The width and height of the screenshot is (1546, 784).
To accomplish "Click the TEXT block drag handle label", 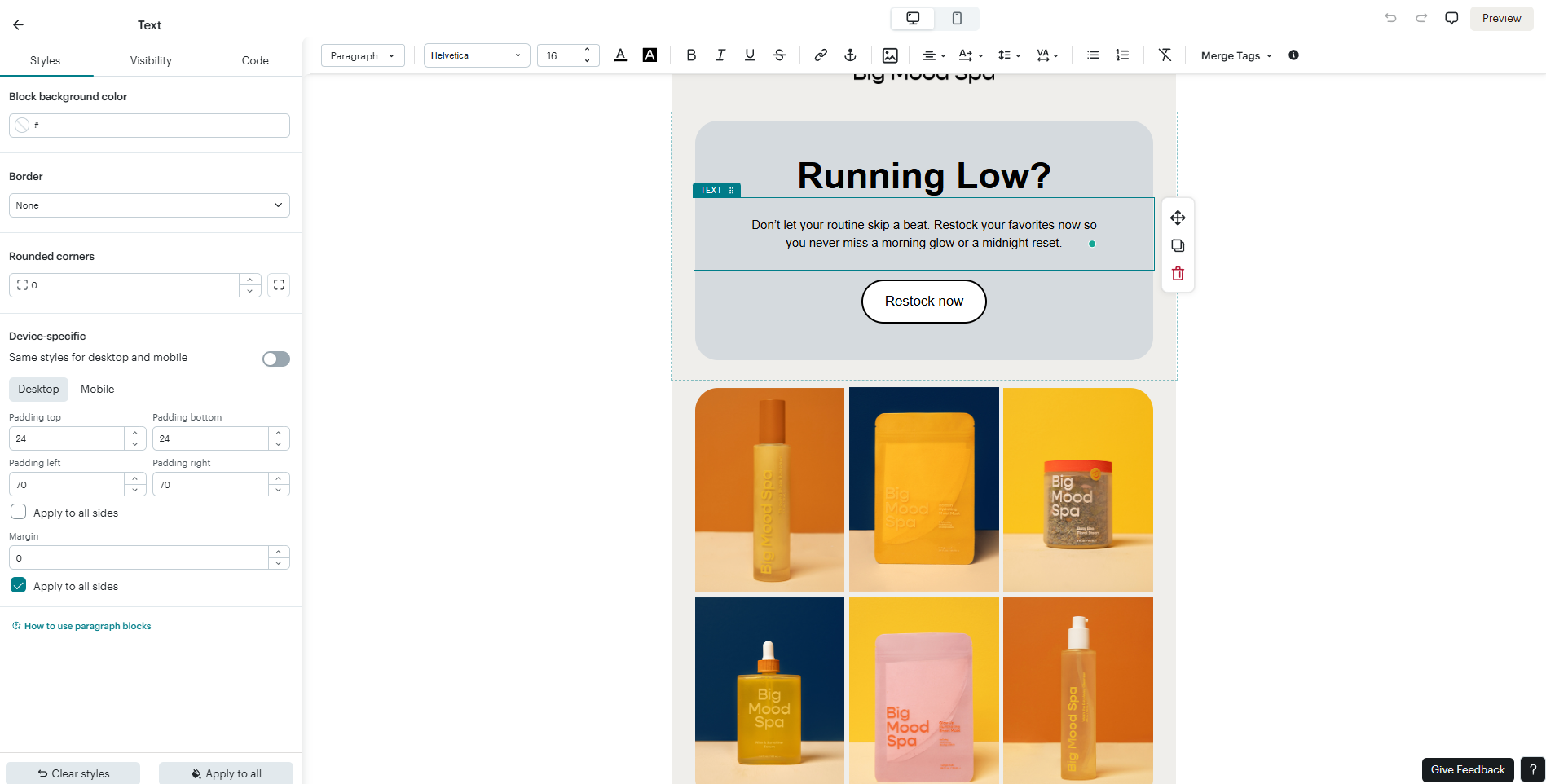I will point(716,190).
